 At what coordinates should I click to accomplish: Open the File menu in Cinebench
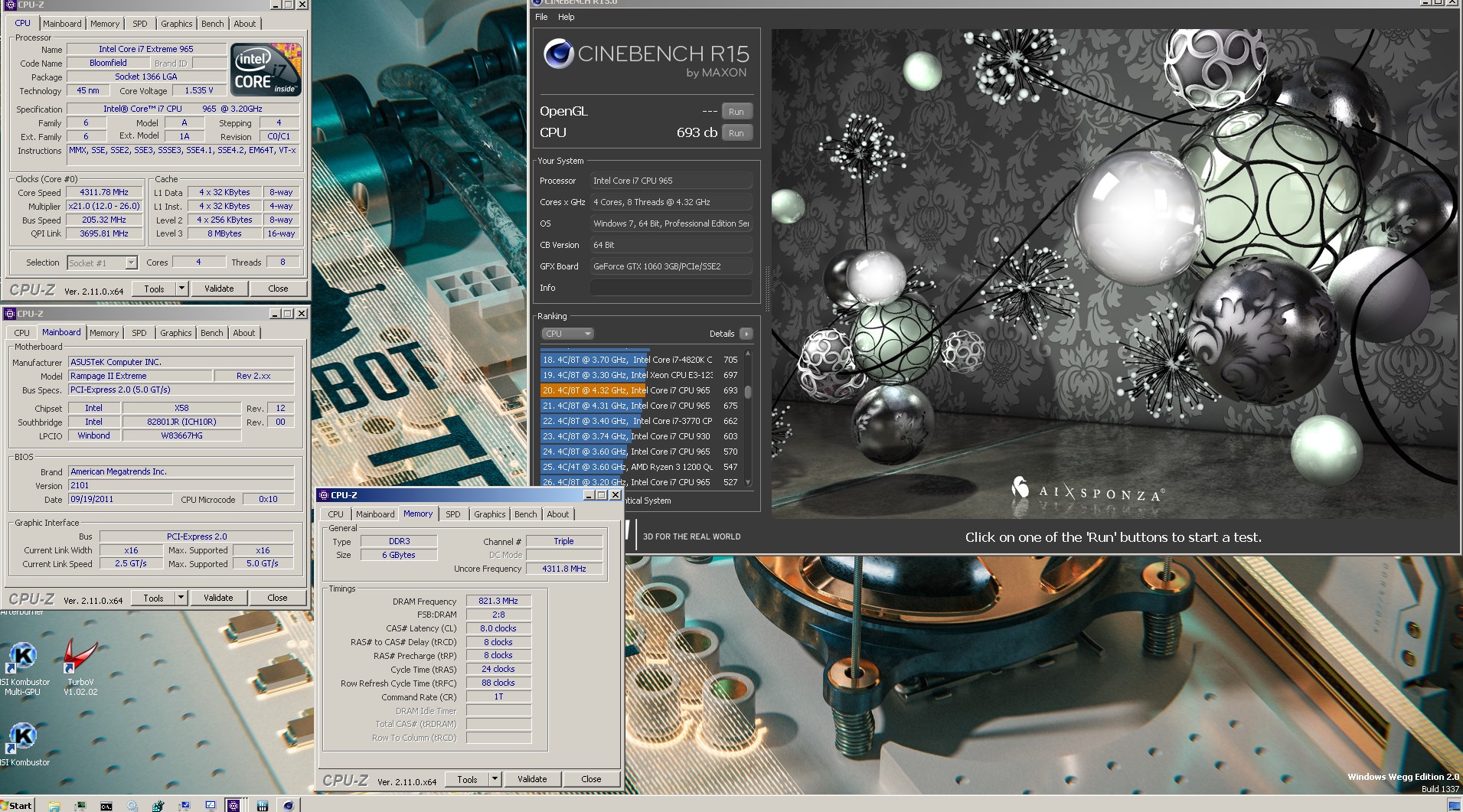click(541, 17)
